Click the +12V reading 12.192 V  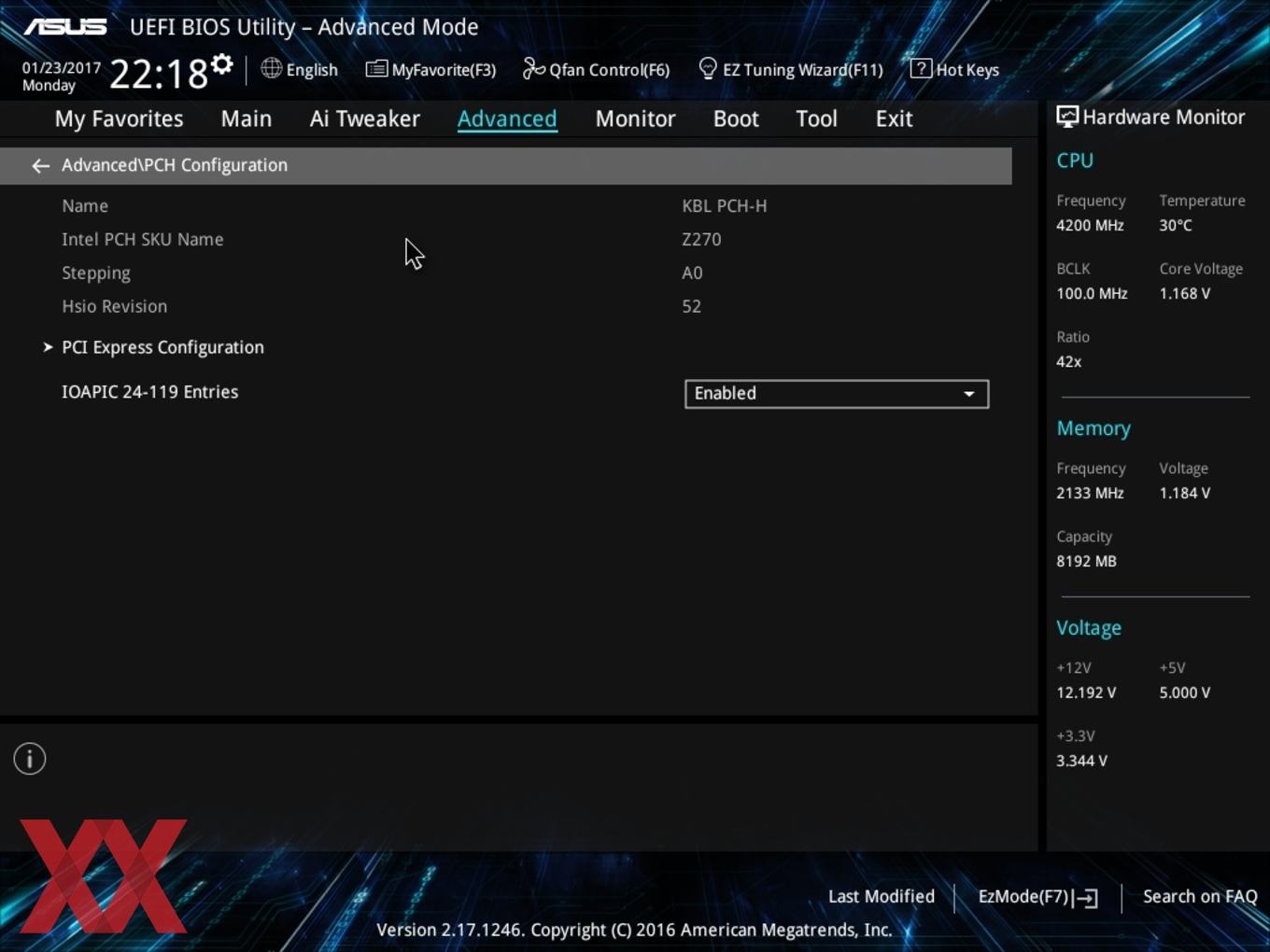pyautogui.click(x=1086, y=693)
